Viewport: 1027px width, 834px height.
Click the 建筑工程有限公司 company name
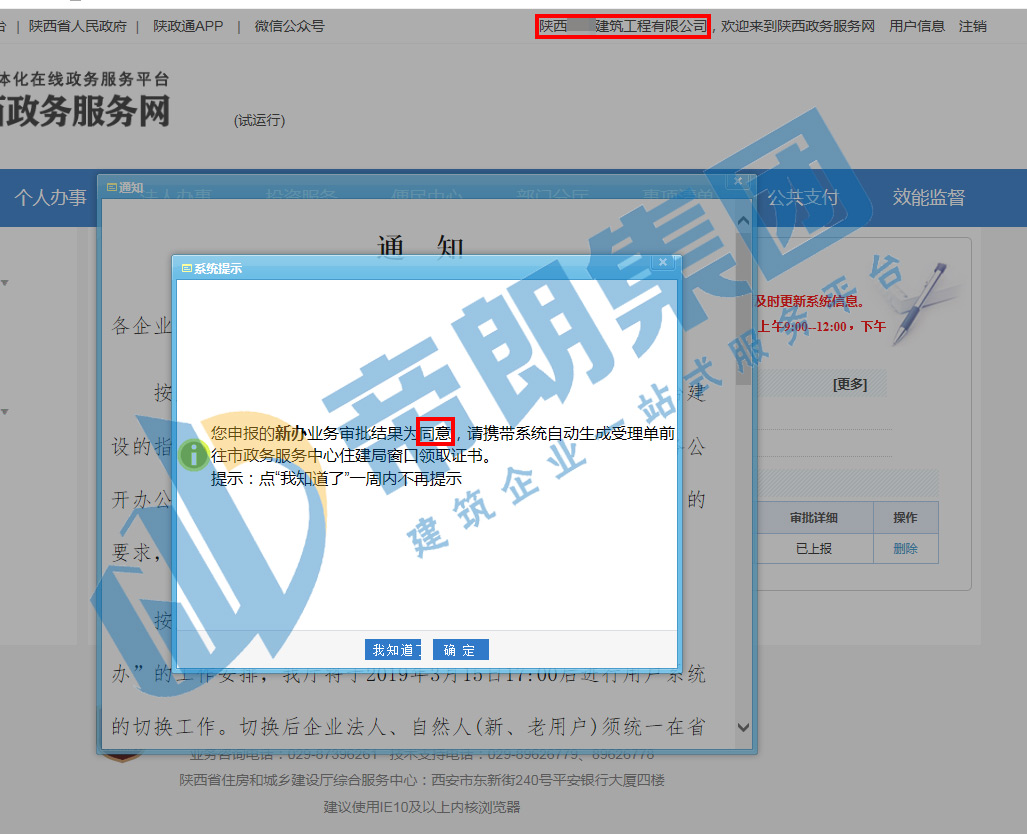pyautogui.click(x=623, y=26)
